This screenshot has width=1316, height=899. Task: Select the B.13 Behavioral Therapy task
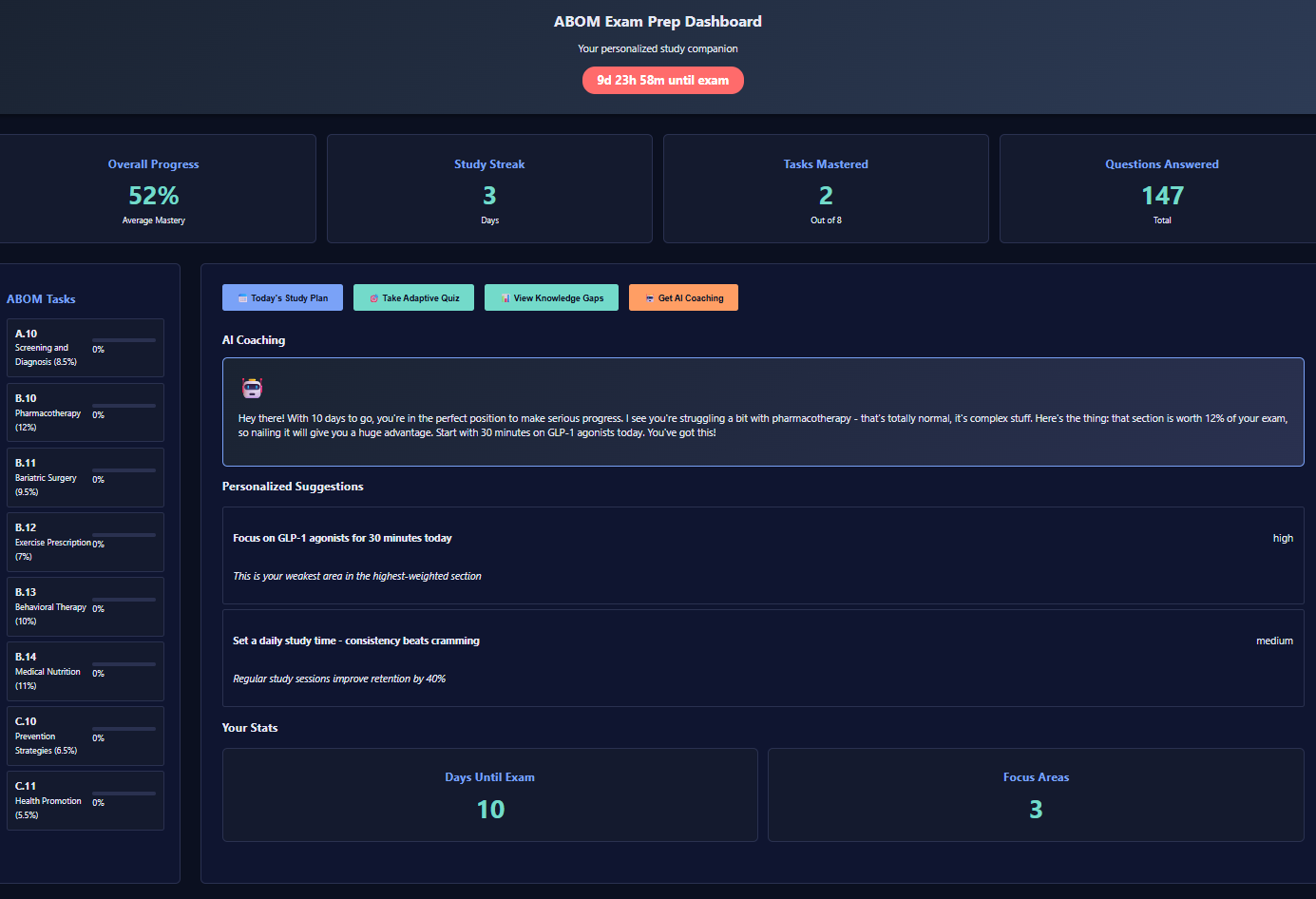pos(85,606)
